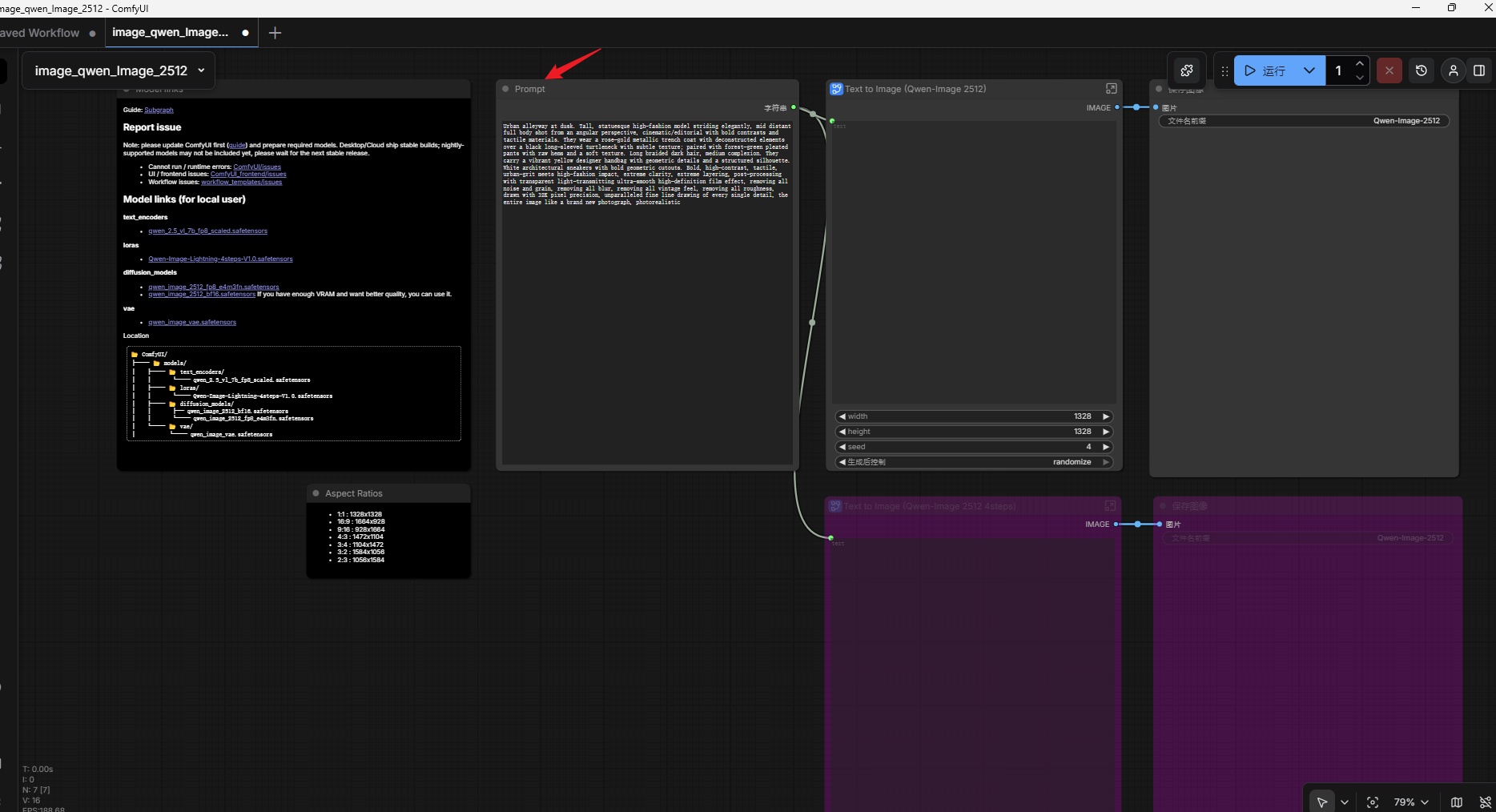Increase the width value with right arrow
Screen dimensions: 1496x812
[x=1106, y=416]
